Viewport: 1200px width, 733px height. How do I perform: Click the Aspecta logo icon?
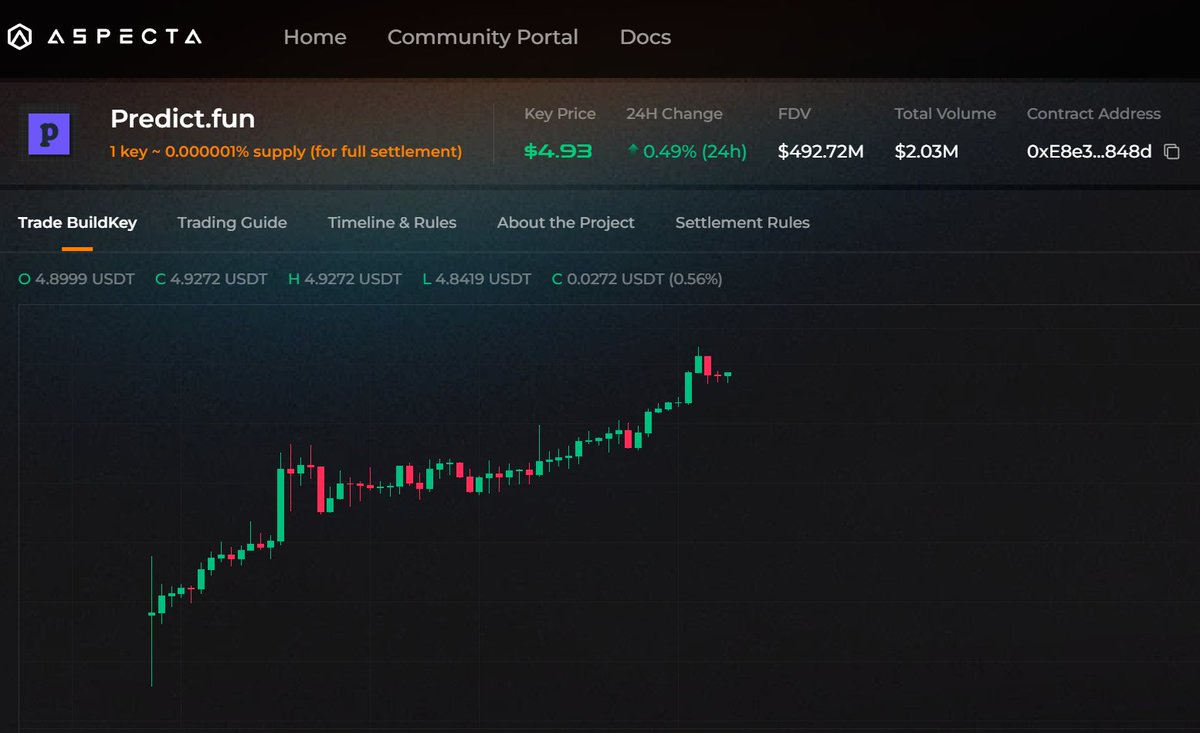(20, 37)
